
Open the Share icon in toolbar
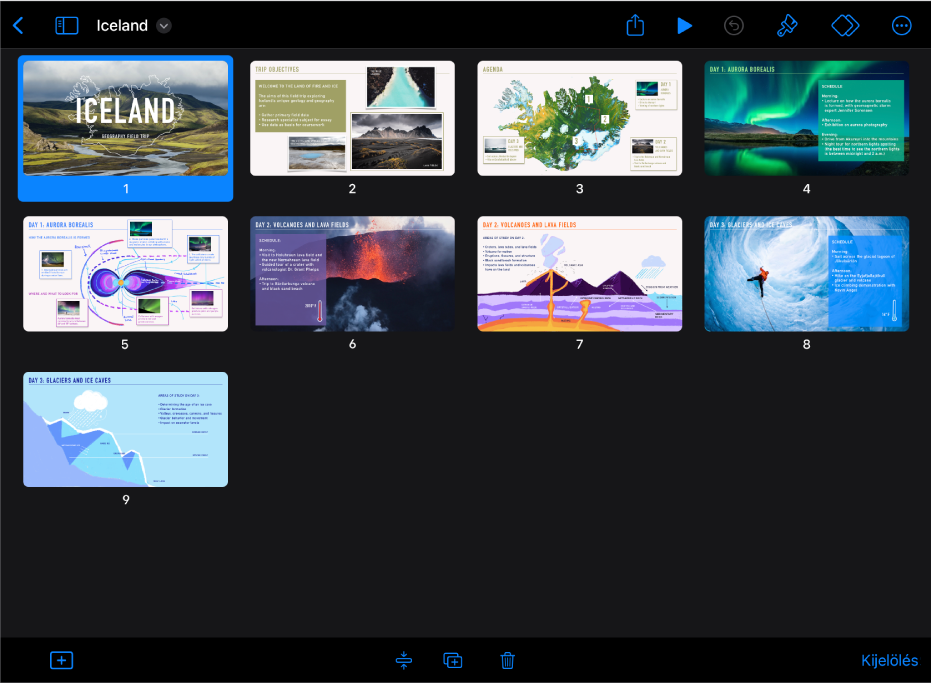click(x=635, y=26)
